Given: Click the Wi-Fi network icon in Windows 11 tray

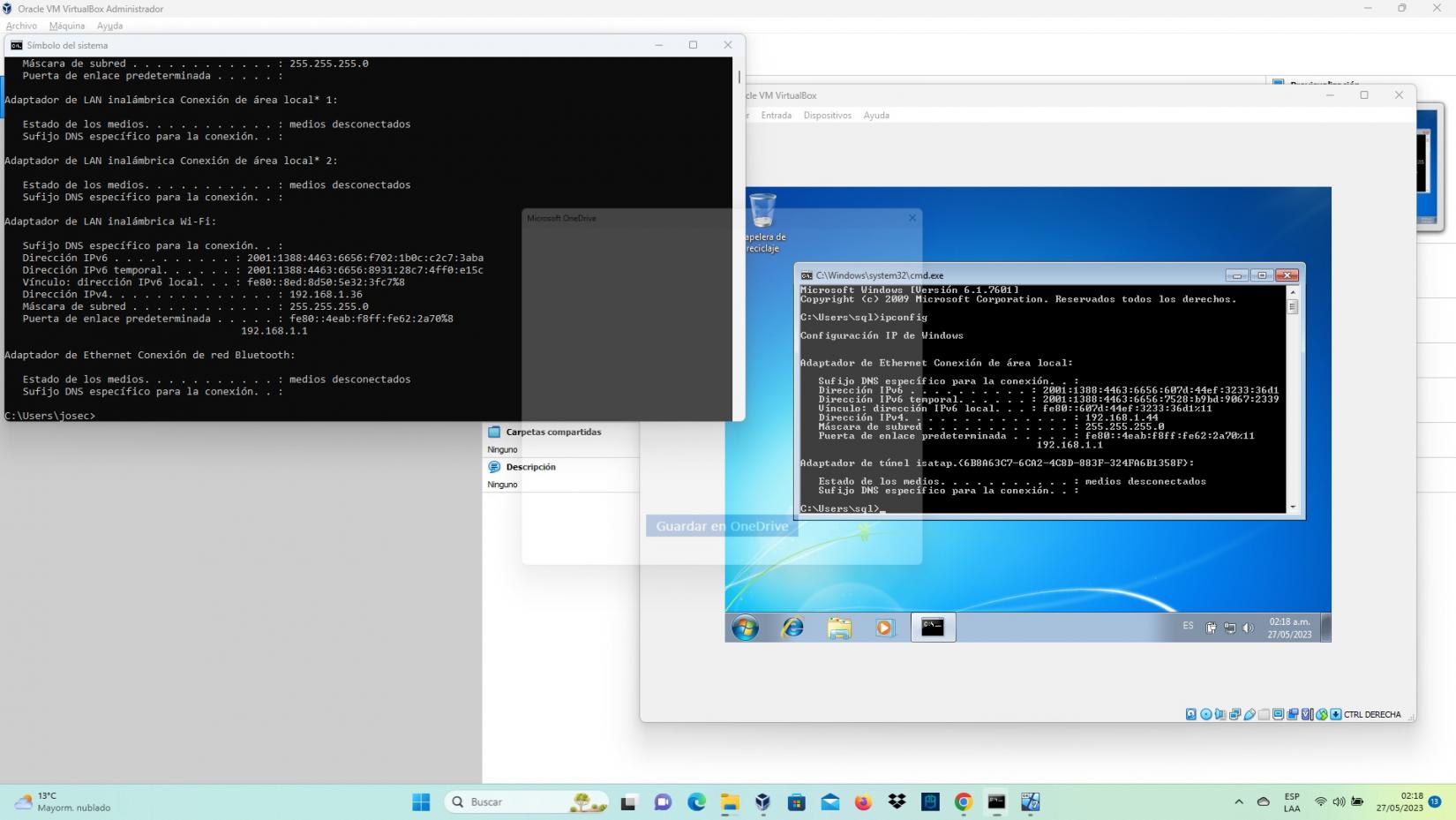Looking at the screenshot, I should 1320,801.
